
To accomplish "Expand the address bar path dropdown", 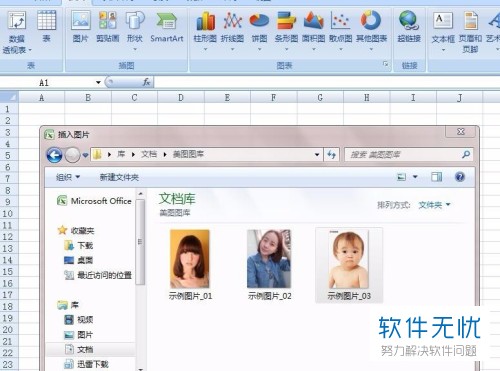I will [317, 155].
